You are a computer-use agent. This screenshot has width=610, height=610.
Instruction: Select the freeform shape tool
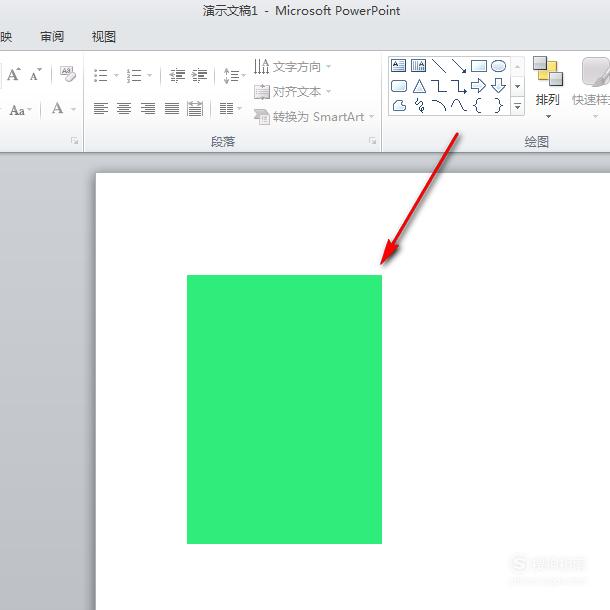(399, 105)
